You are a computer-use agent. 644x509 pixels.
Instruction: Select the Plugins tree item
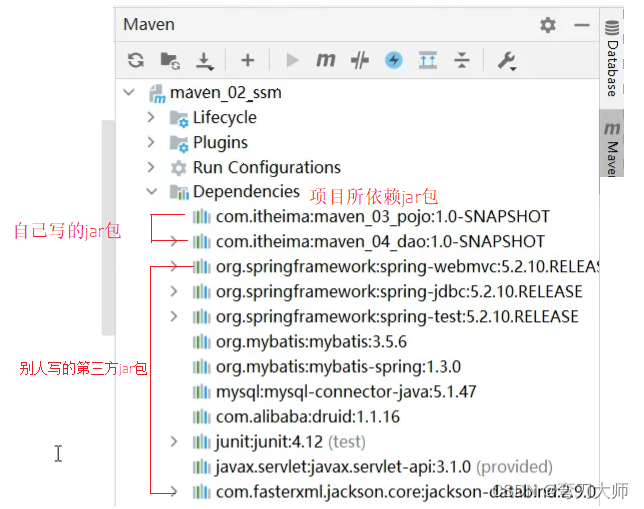(x=221, y=143)
